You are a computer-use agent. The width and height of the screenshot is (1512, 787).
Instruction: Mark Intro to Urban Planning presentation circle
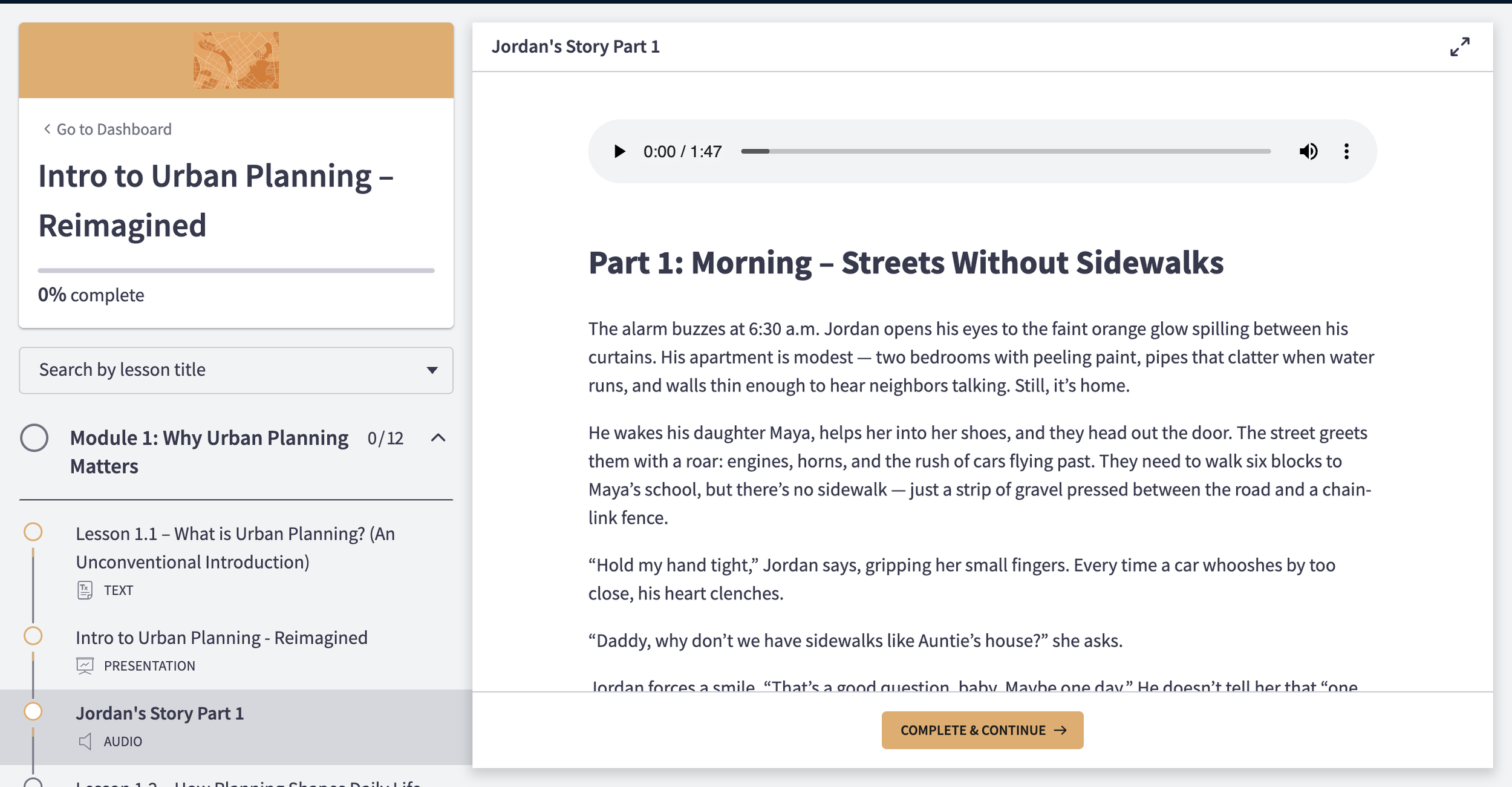[33, 636]
